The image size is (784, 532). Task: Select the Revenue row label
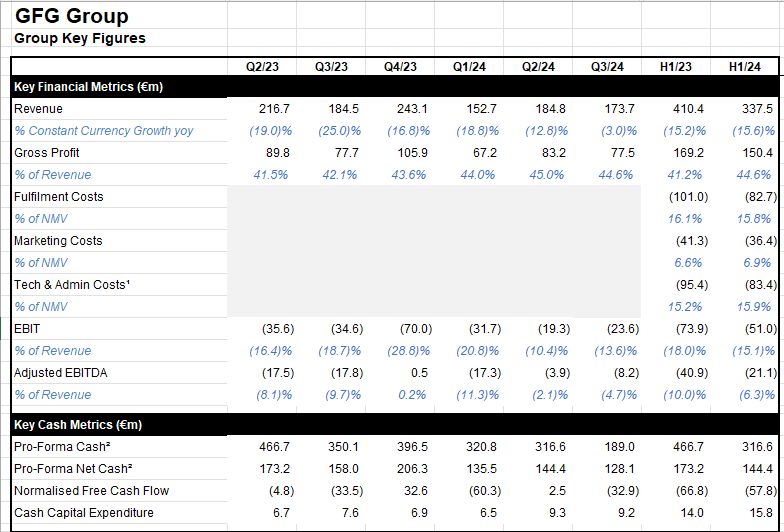click(38, 109)
